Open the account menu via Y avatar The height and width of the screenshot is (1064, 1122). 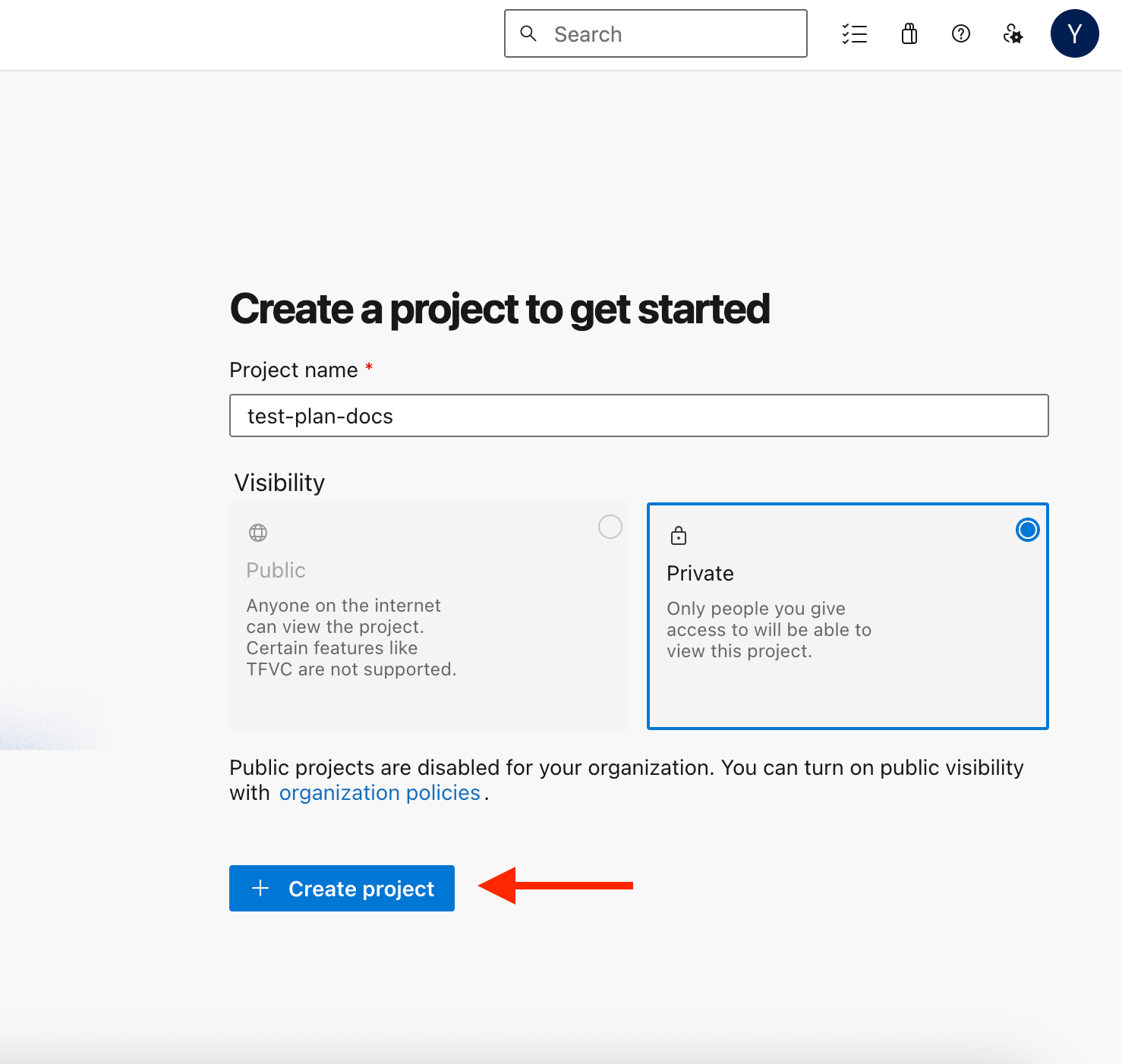1074,34
